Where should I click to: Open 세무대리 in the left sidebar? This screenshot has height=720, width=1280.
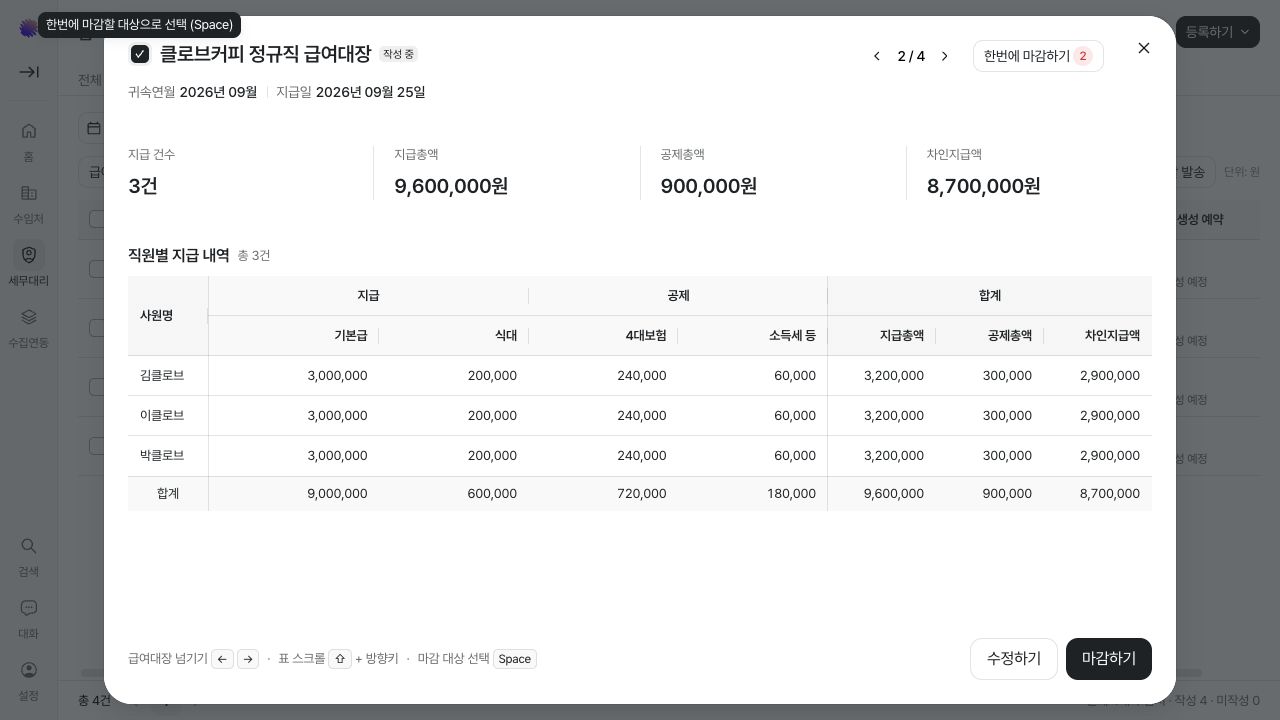click(x=29, y=265)
